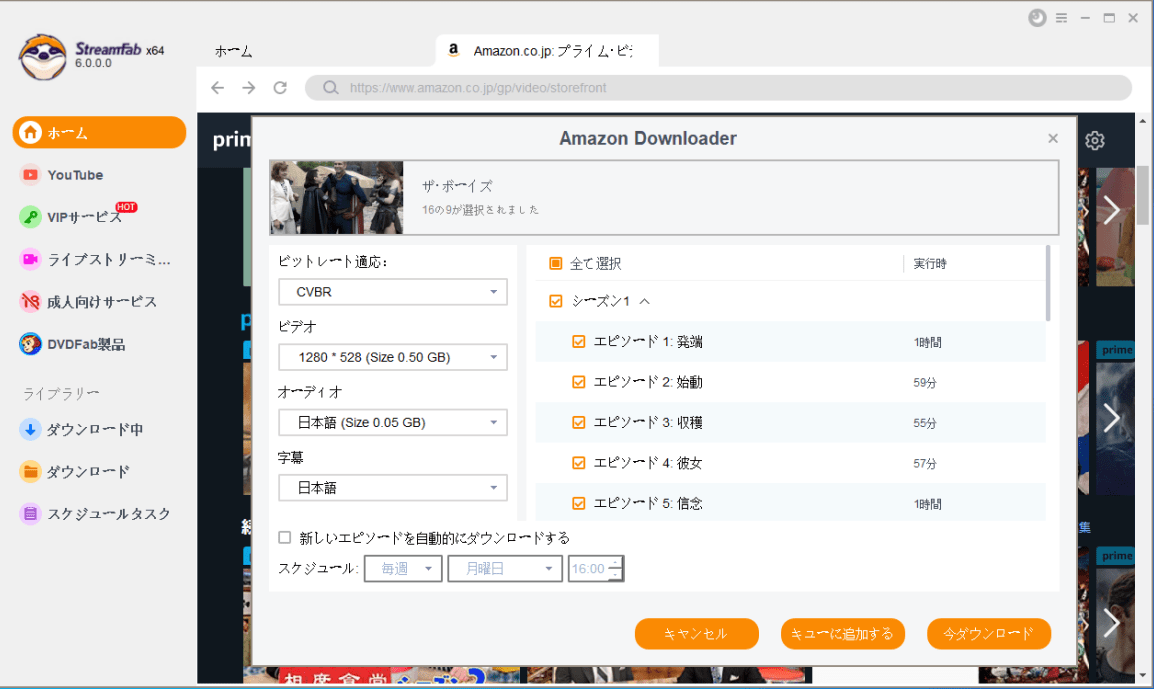
Task: Open the ダウンロード中 library
Action: [x=95, y=430]
